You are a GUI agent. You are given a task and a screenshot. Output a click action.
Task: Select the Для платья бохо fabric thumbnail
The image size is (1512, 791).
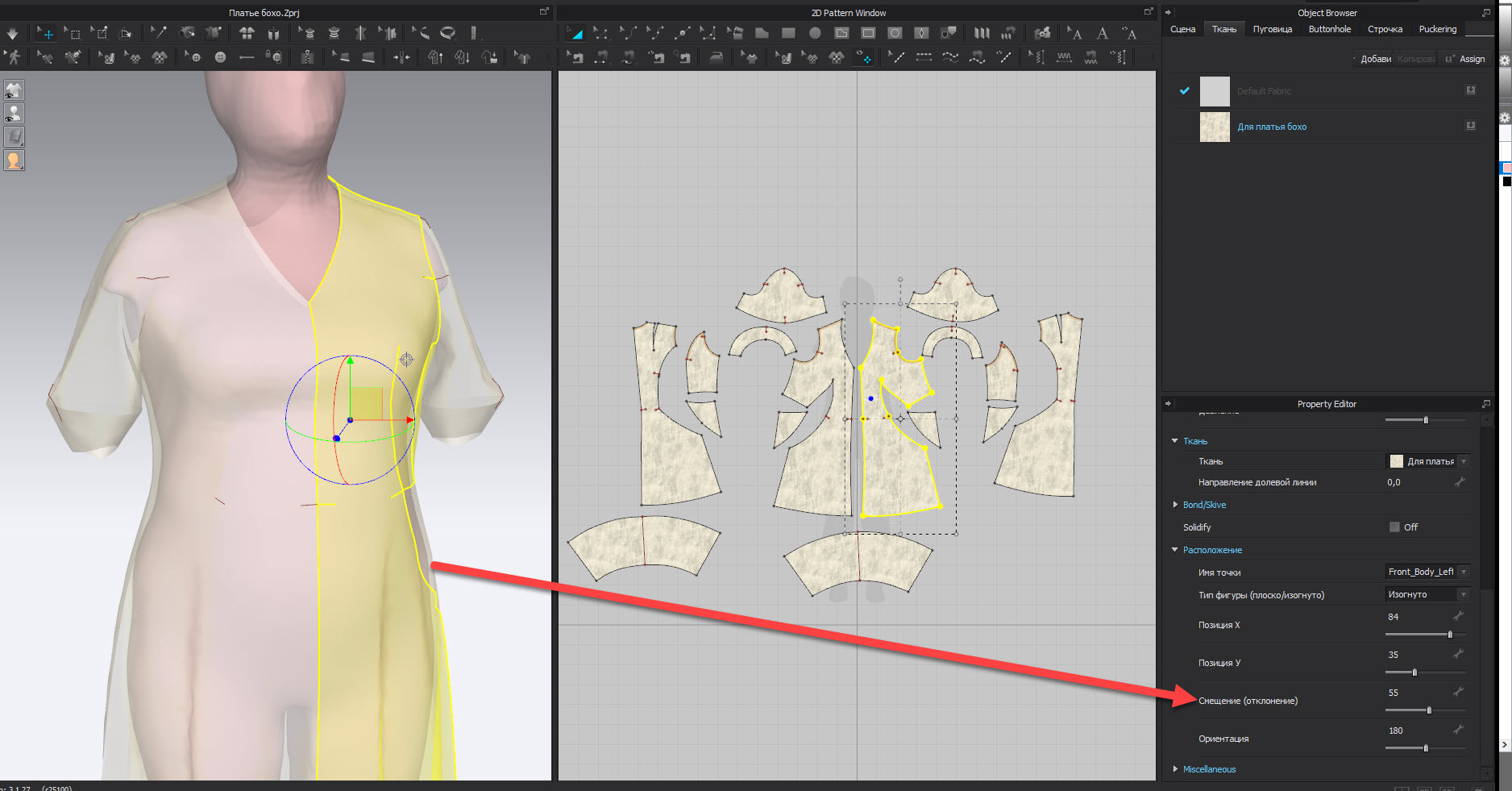[x=1215, y=127]
